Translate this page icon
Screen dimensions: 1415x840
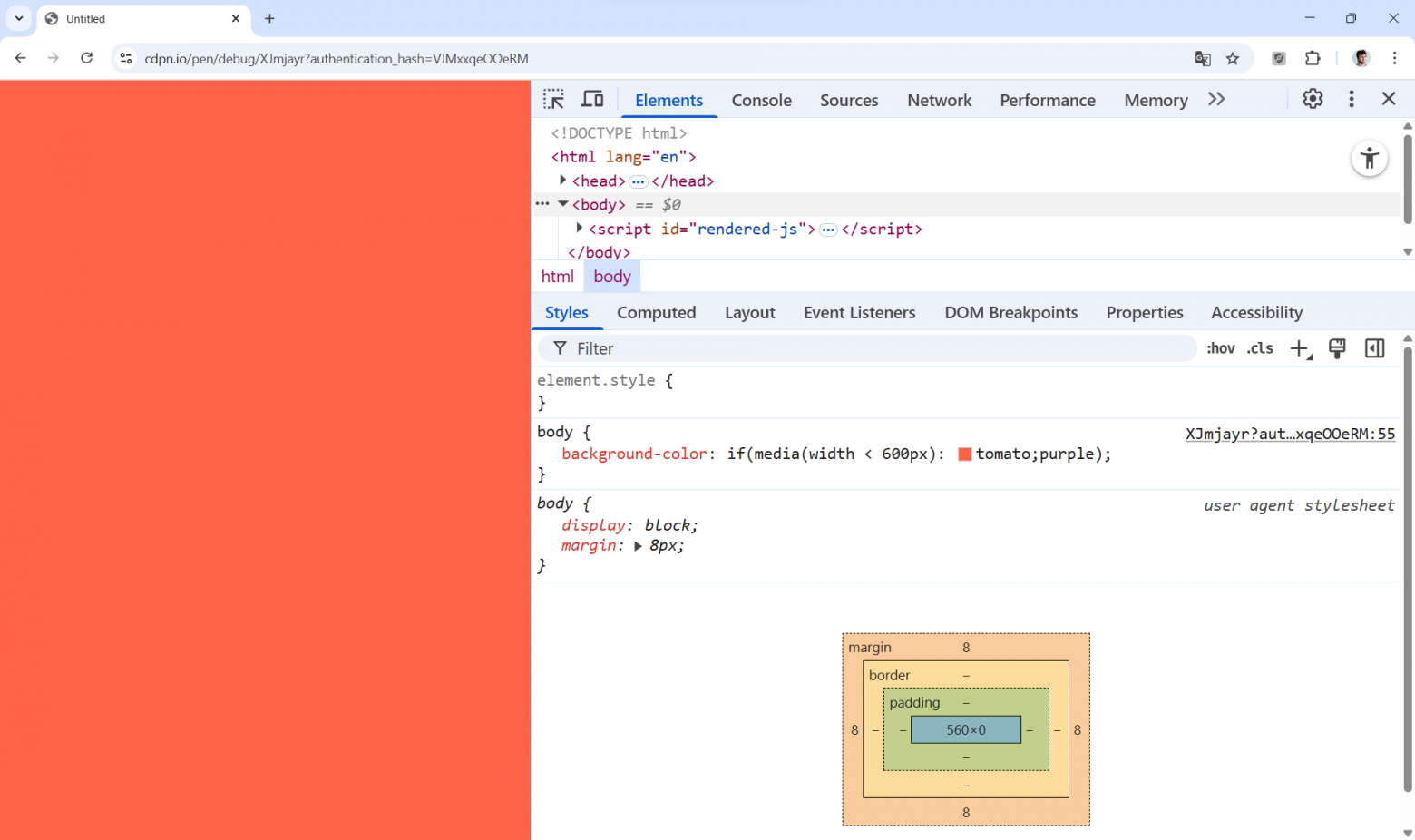pos(1203,58)
